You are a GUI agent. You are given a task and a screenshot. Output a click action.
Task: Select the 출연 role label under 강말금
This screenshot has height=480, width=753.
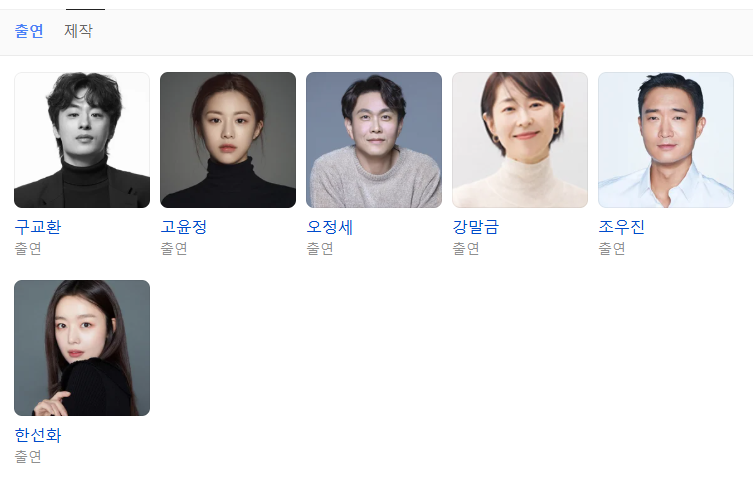coord(466,249)
